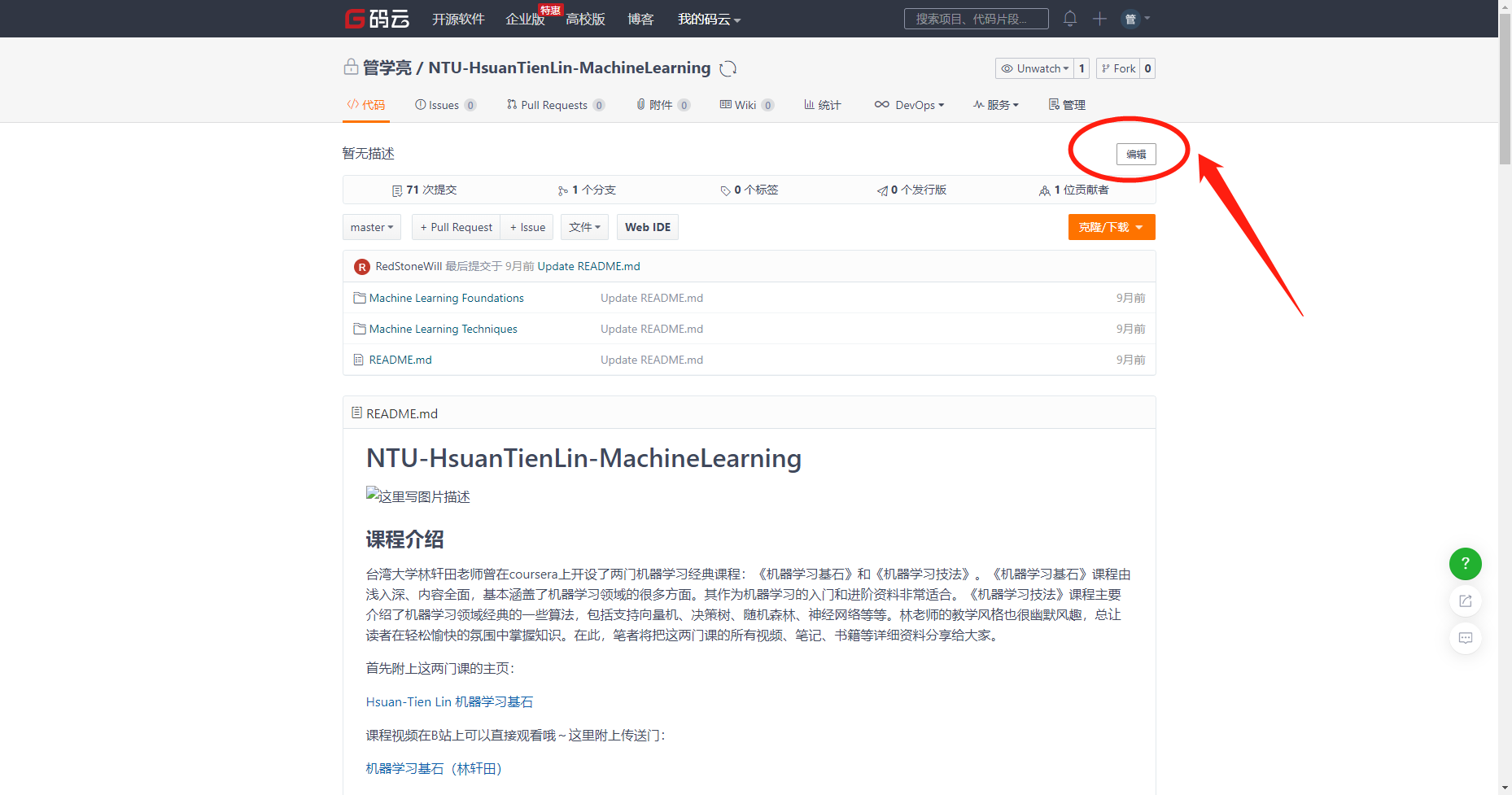Viewport: 1512px width, 795px height.
Task: Click the broken image 这里写图片描述
Action: (x=417, y=496)
